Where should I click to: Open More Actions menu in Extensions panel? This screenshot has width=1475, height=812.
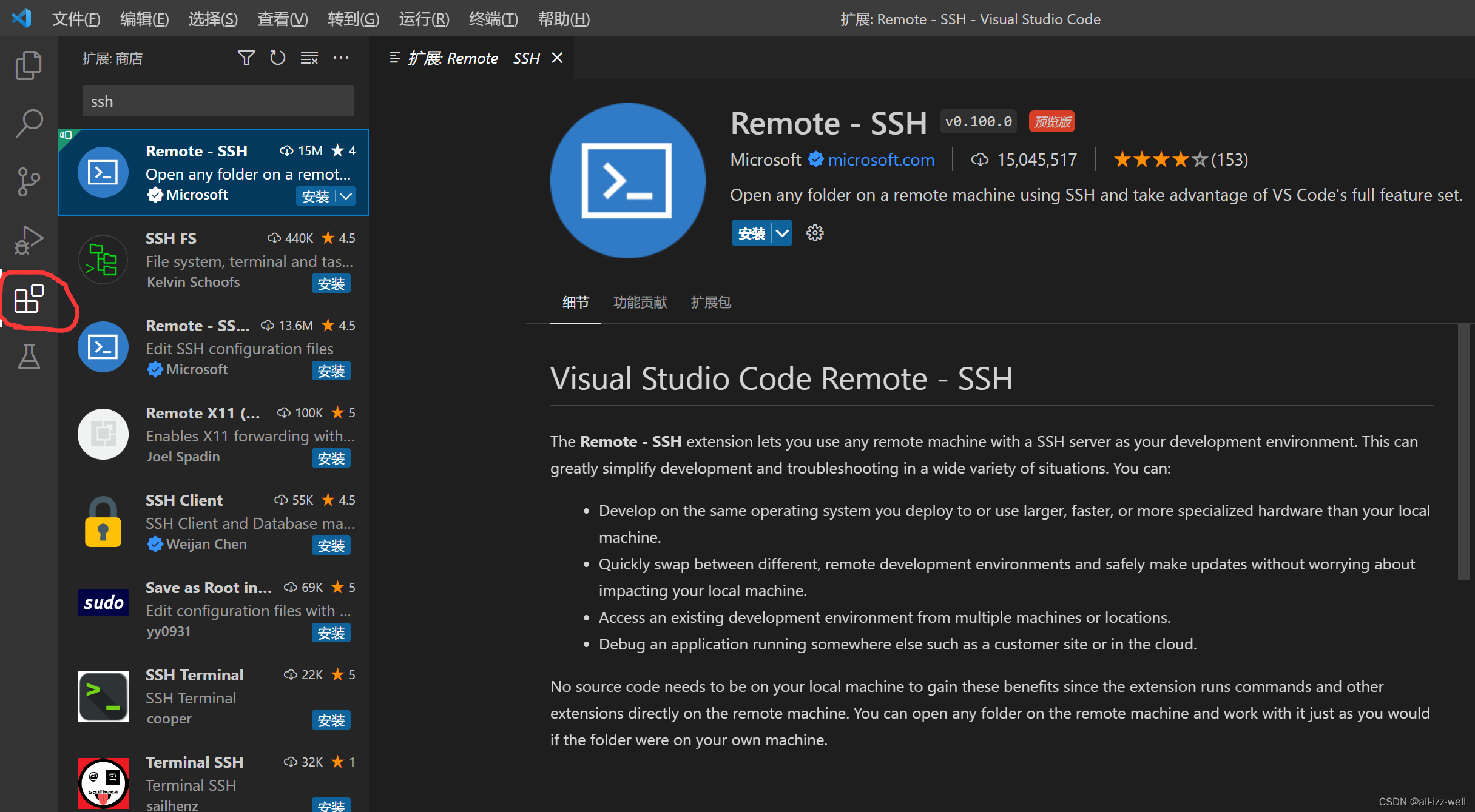point(341,58)
